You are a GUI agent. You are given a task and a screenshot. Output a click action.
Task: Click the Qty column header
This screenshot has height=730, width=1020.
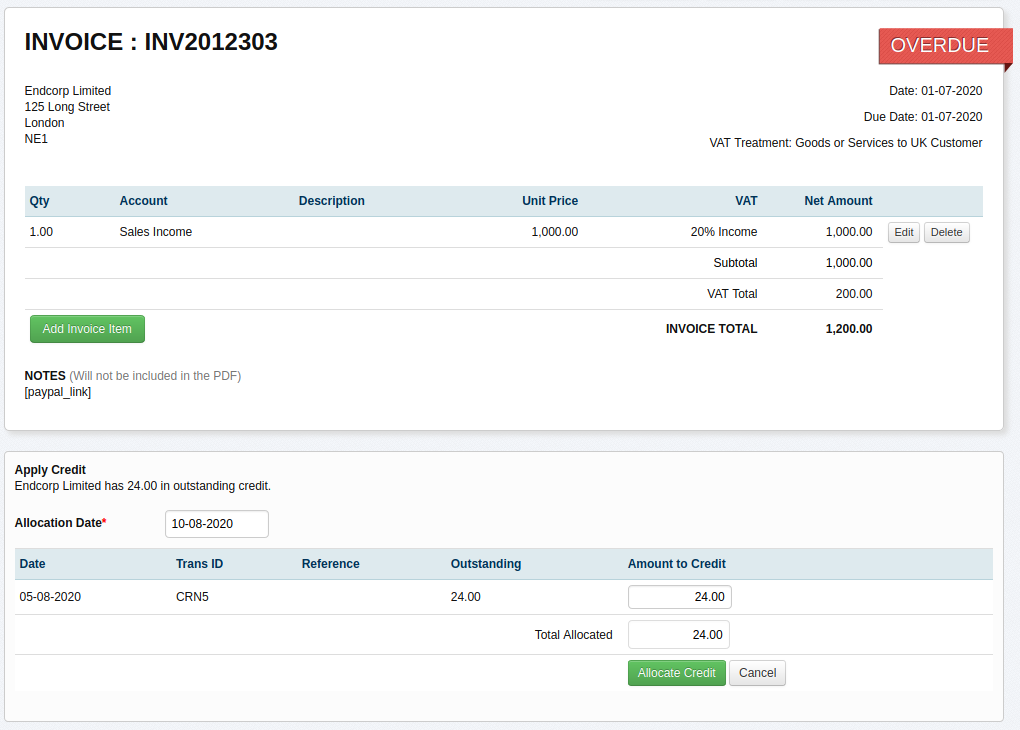click(x=39, y=201)
